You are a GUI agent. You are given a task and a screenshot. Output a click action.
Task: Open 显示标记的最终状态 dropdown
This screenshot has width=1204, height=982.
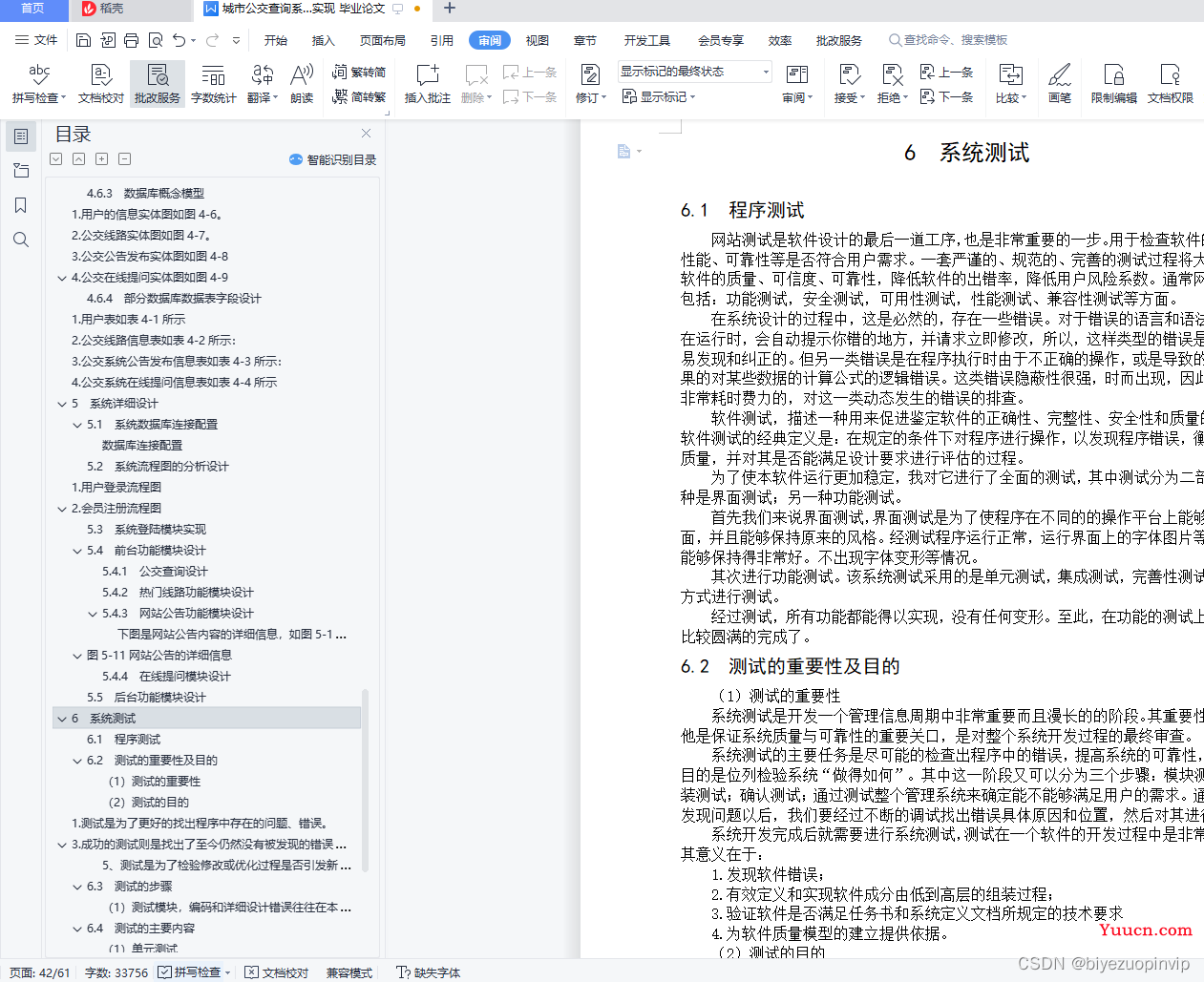694,72
